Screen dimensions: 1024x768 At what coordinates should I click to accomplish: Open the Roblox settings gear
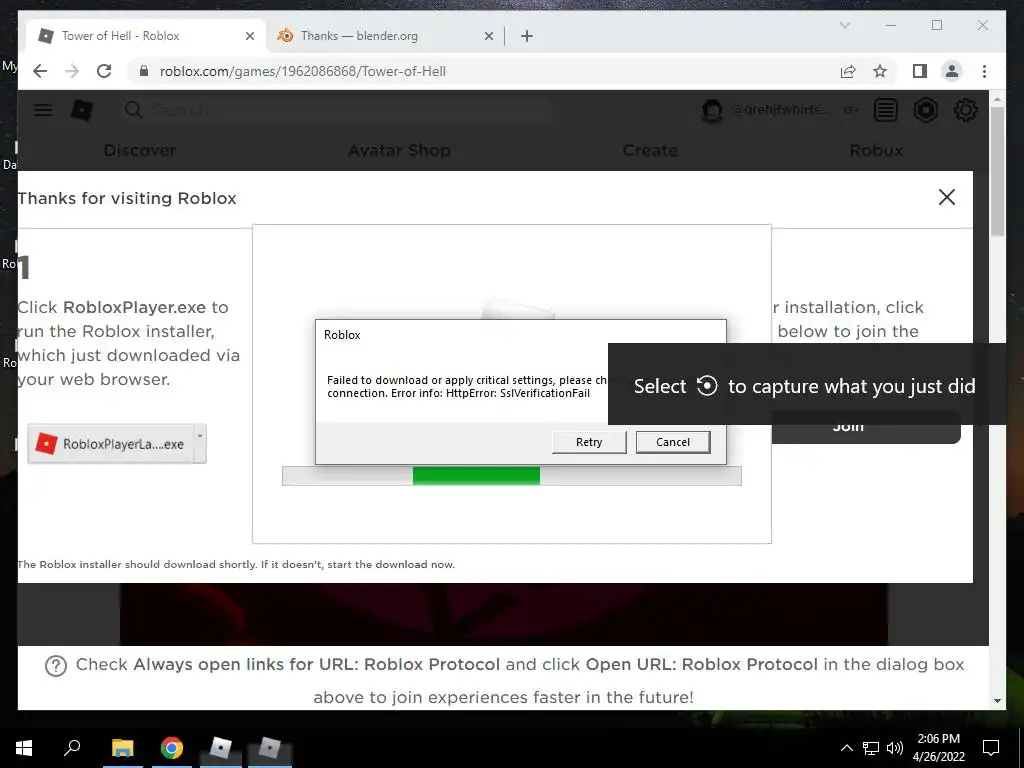click(965, 110)
